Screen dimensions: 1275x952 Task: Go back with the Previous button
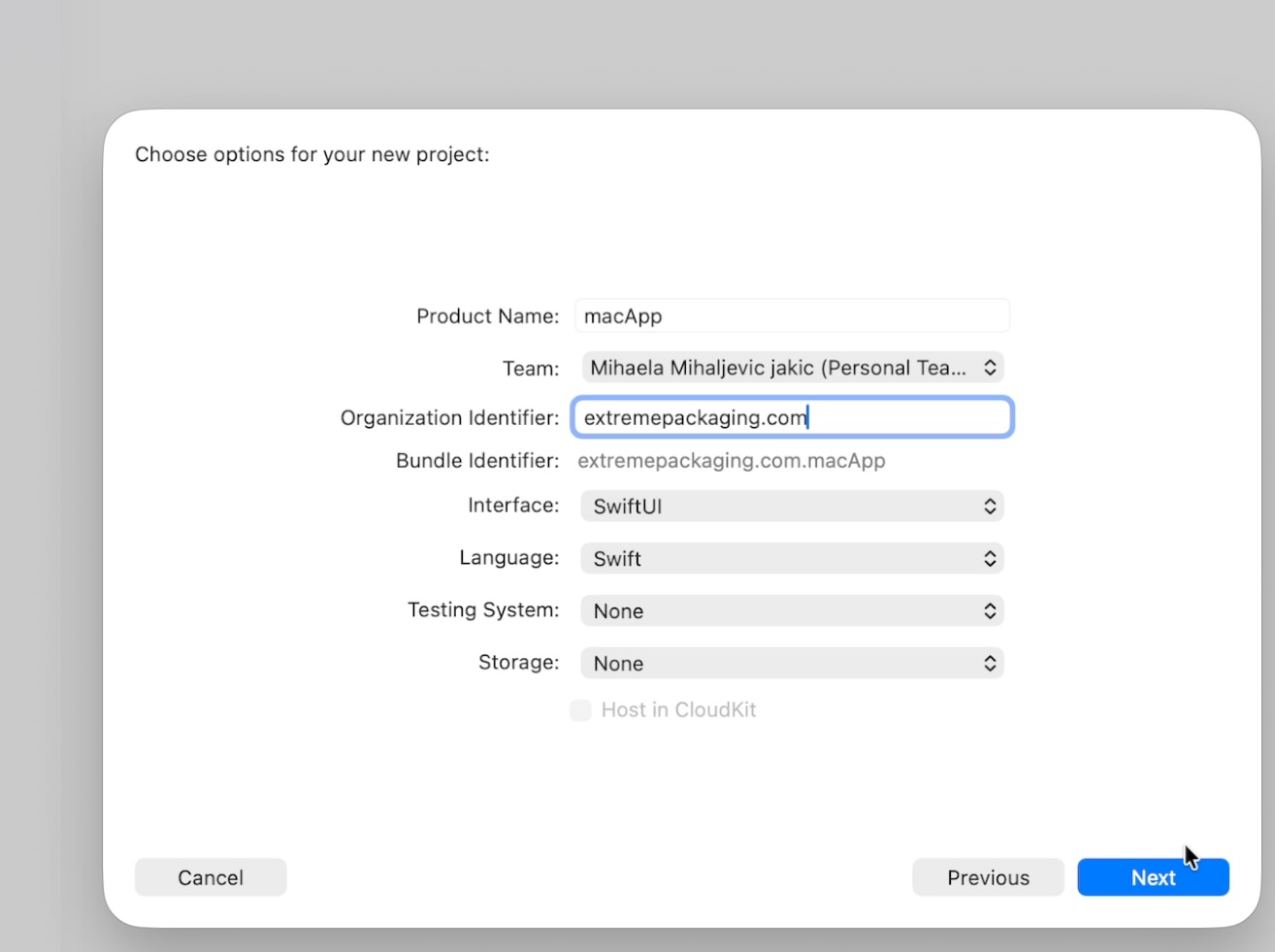click(x=988, y=877)
